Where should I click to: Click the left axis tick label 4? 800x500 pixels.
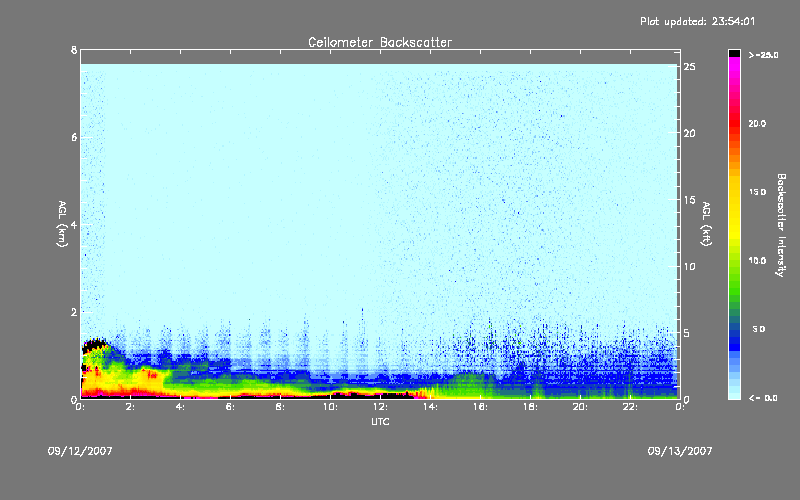(74, 224)
